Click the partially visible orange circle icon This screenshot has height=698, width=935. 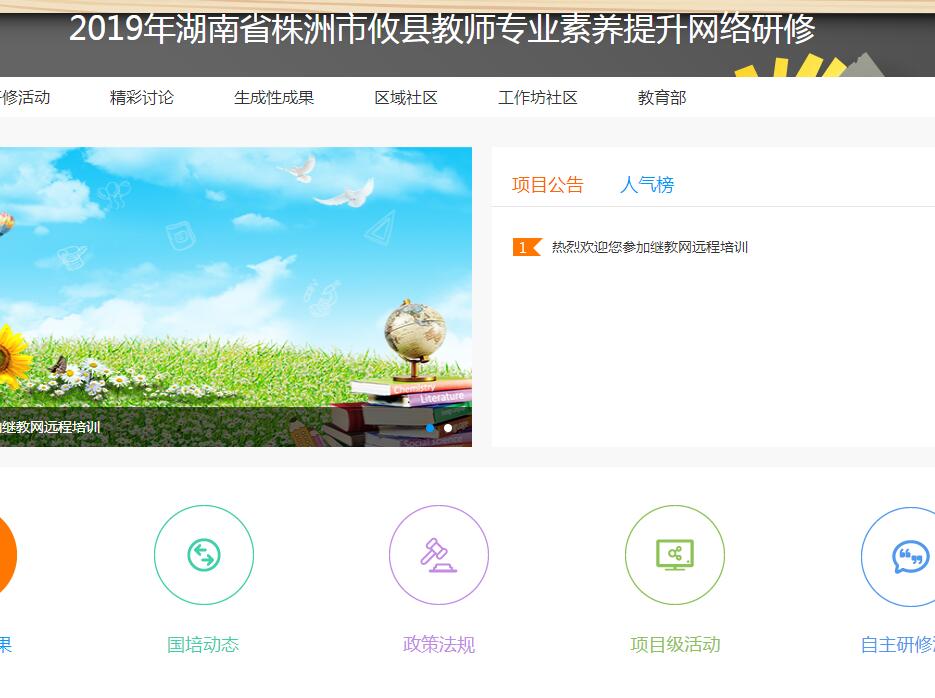click(x=6, y=555)
